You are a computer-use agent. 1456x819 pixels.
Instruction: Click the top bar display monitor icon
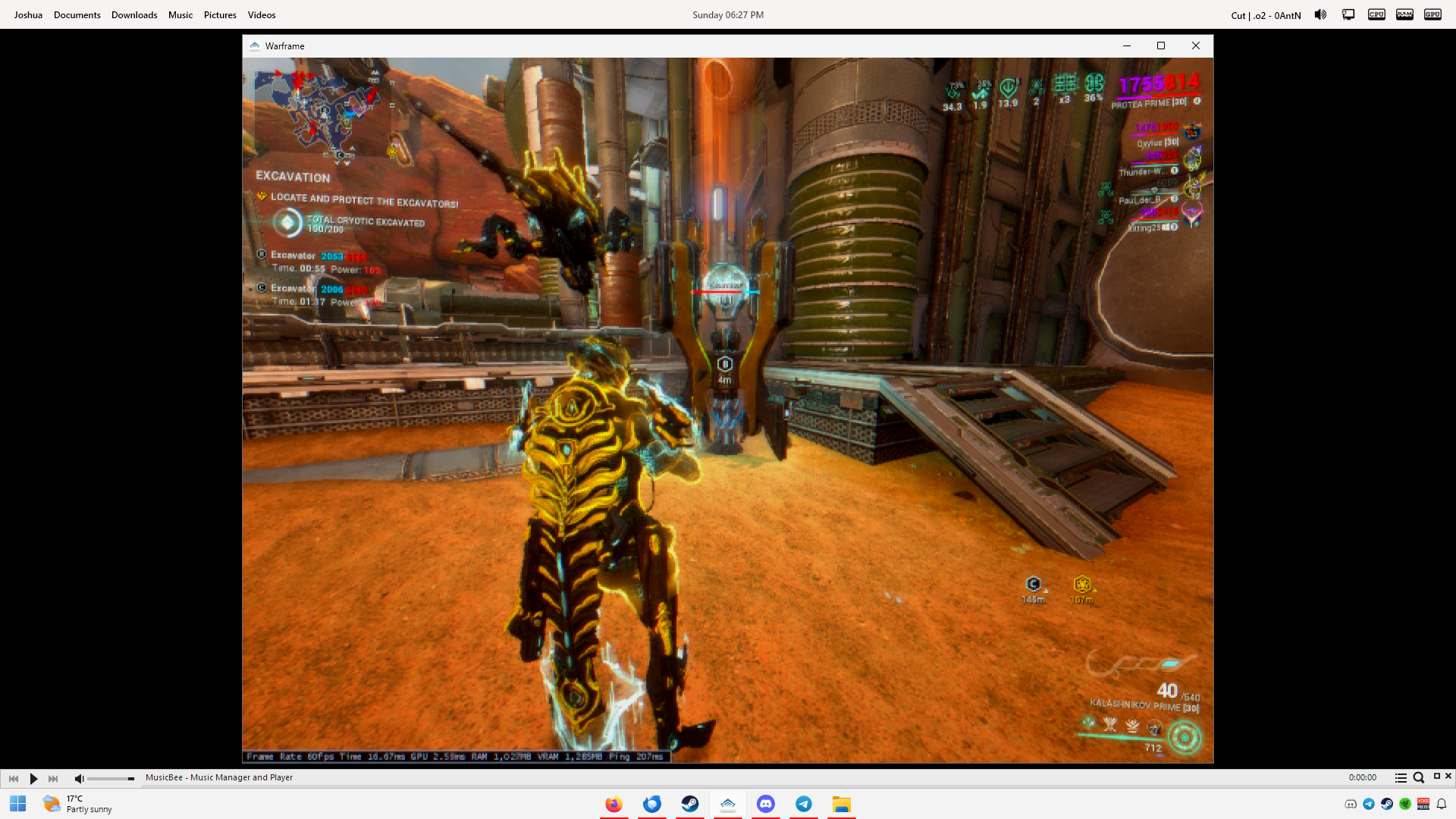(1348, 14)
